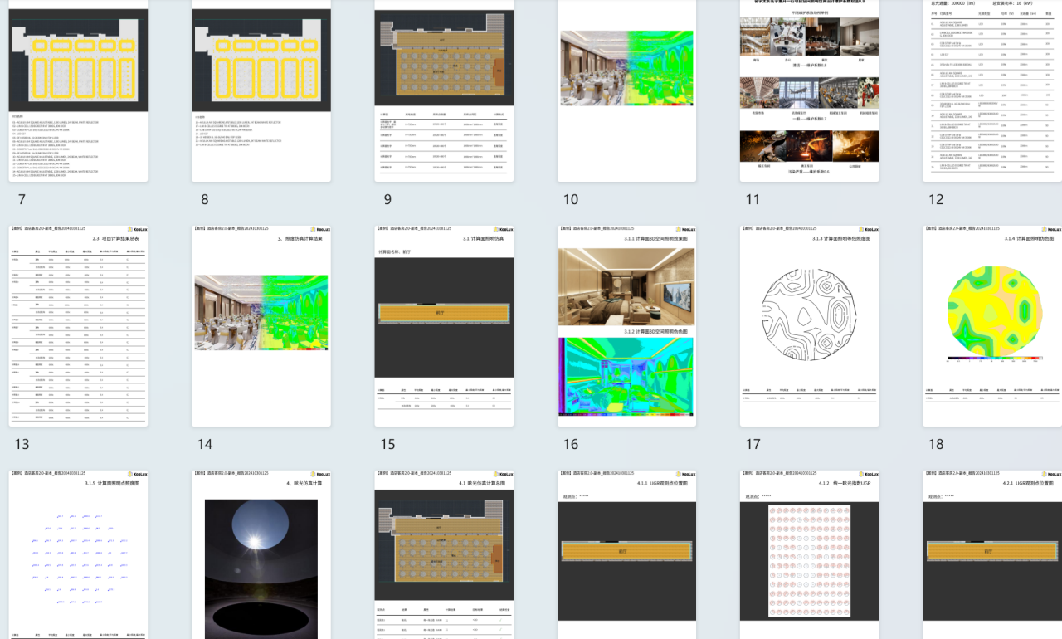
Task: Open page 17 circular contour line thumbnail
Action: point(809,325)
